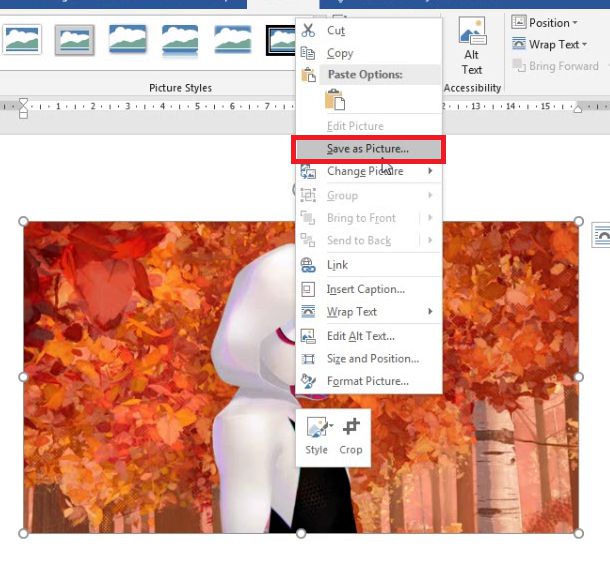
Task: Click the ribbon Wrap Text icon
Action: tap(519, 44)
